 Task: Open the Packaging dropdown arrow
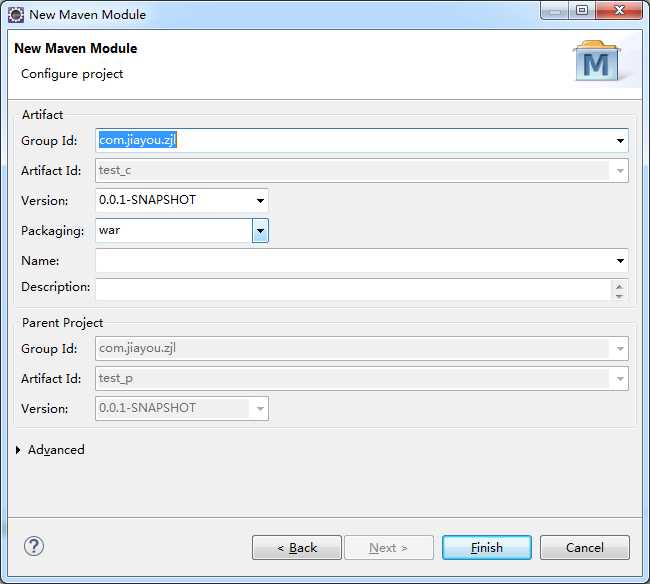click(x=260, y=231)
